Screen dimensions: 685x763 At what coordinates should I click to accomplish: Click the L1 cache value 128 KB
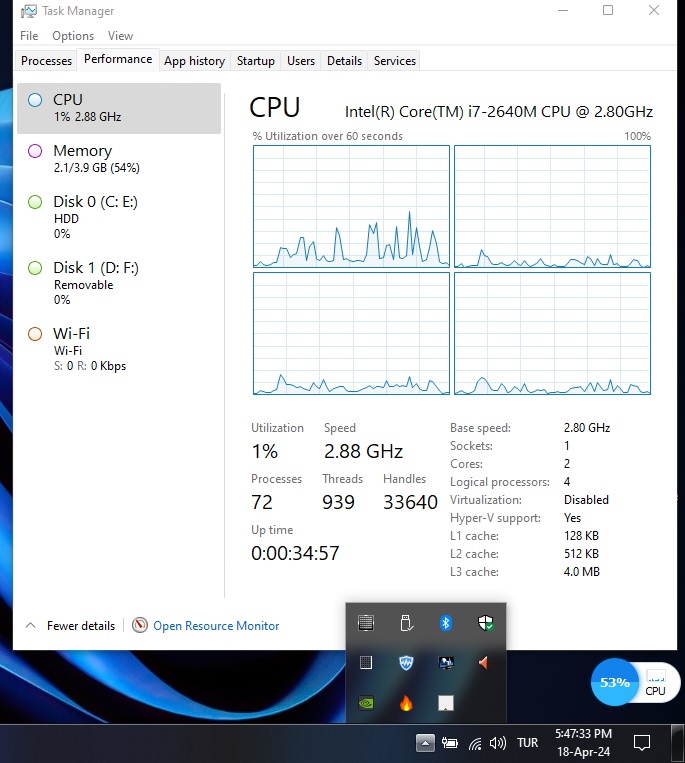pyautogui.click(x=581, y=536)
